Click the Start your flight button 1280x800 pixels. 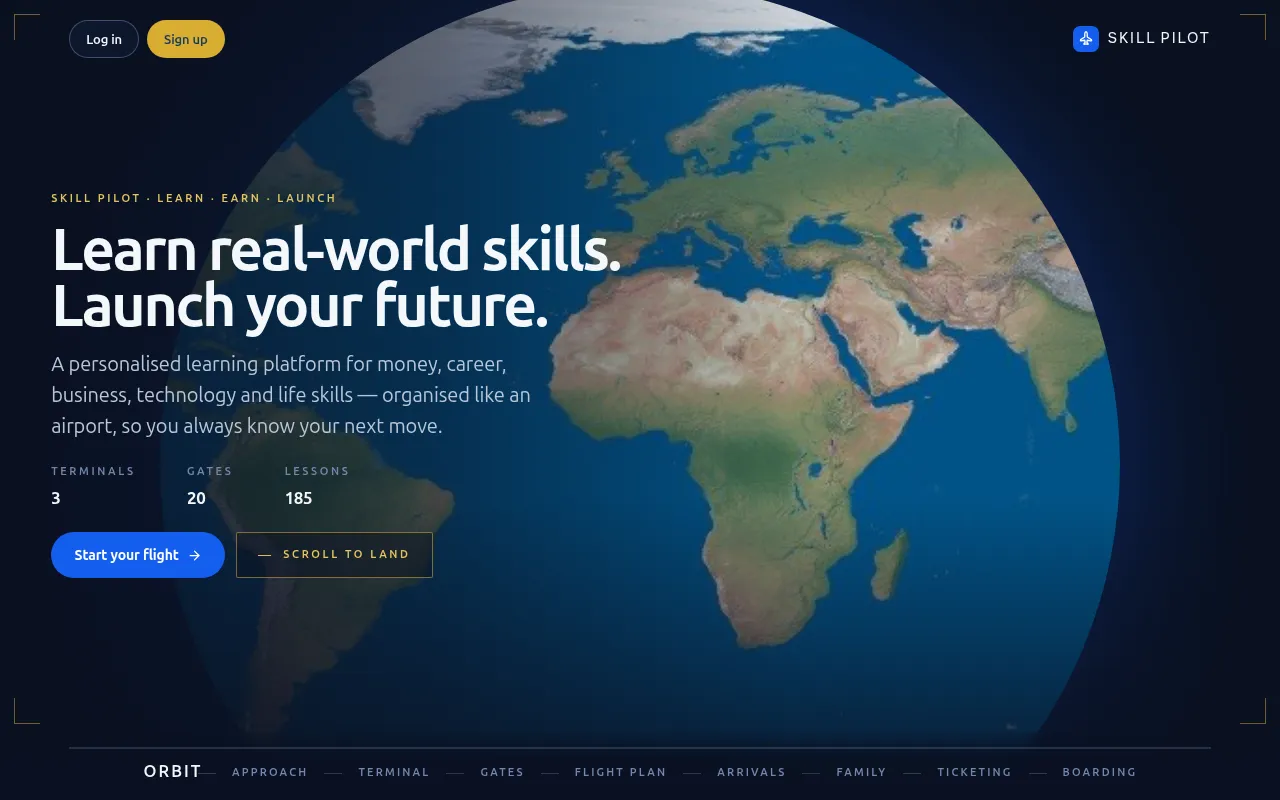pos(138,555)
